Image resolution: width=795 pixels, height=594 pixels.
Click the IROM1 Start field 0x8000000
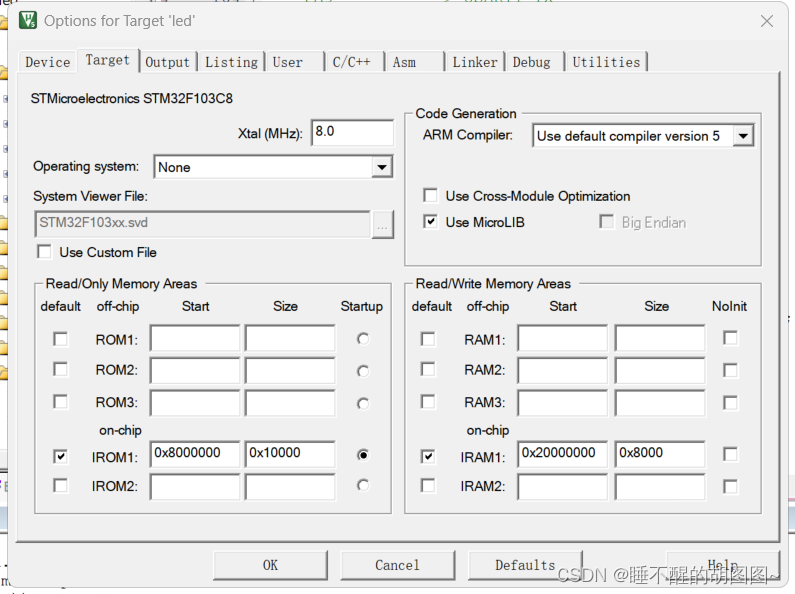(195, 454)
